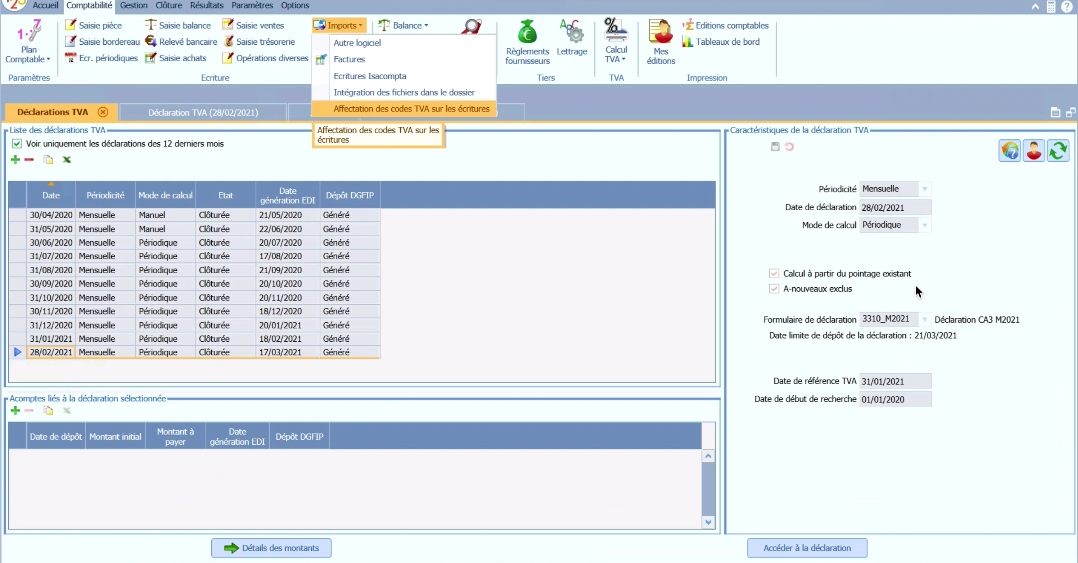This screenshot has height=563, width=1078.
Task: Open Saisie ventes
Action: click(253, 25)
